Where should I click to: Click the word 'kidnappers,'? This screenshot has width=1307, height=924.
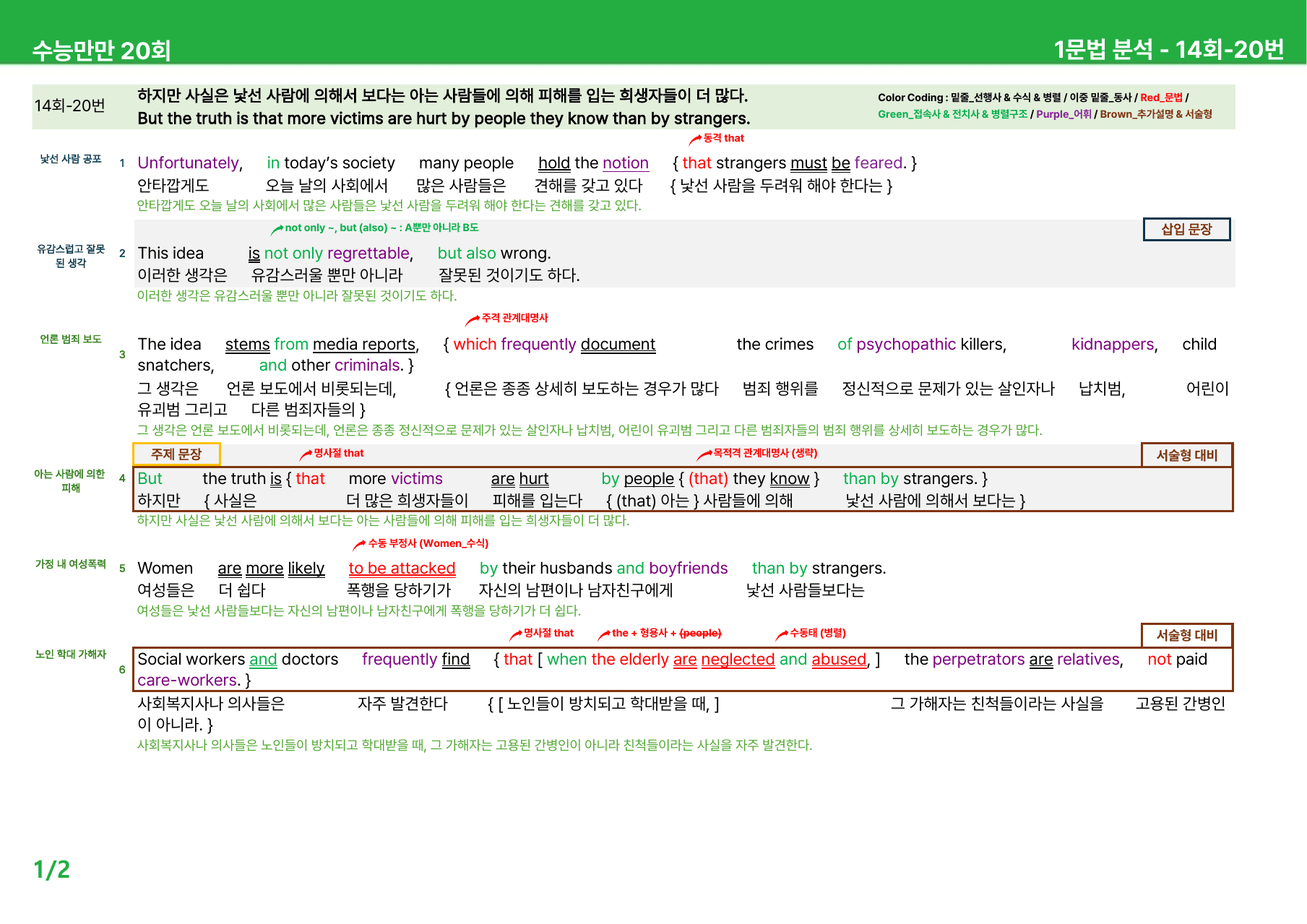click(x=1114, y=345)
